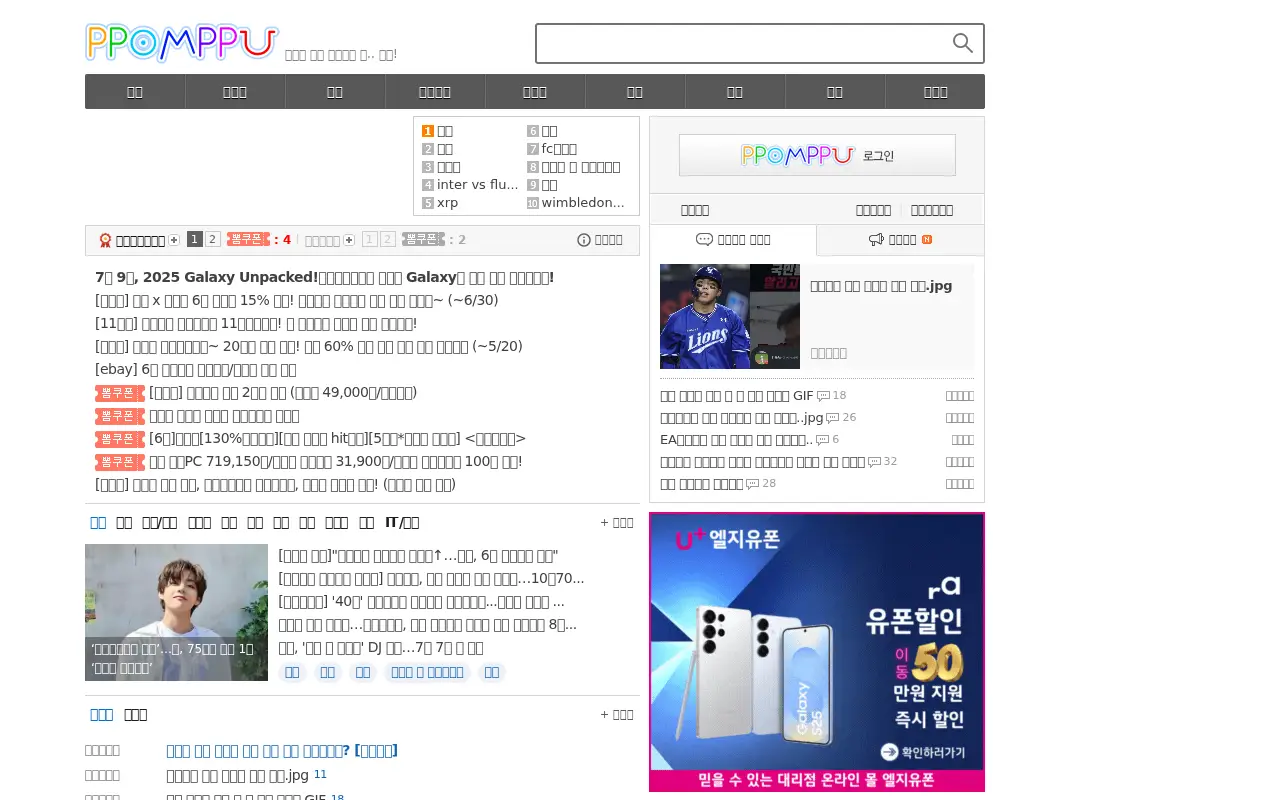1280x800 pixels.
Task: Click the arrow button in the U+ ad banner
Action: coord(889,752)
